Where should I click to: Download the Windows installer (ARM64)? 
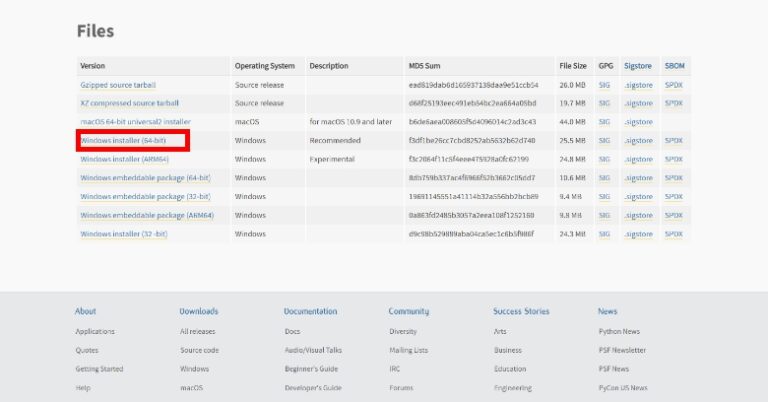(x=124, y=159)
